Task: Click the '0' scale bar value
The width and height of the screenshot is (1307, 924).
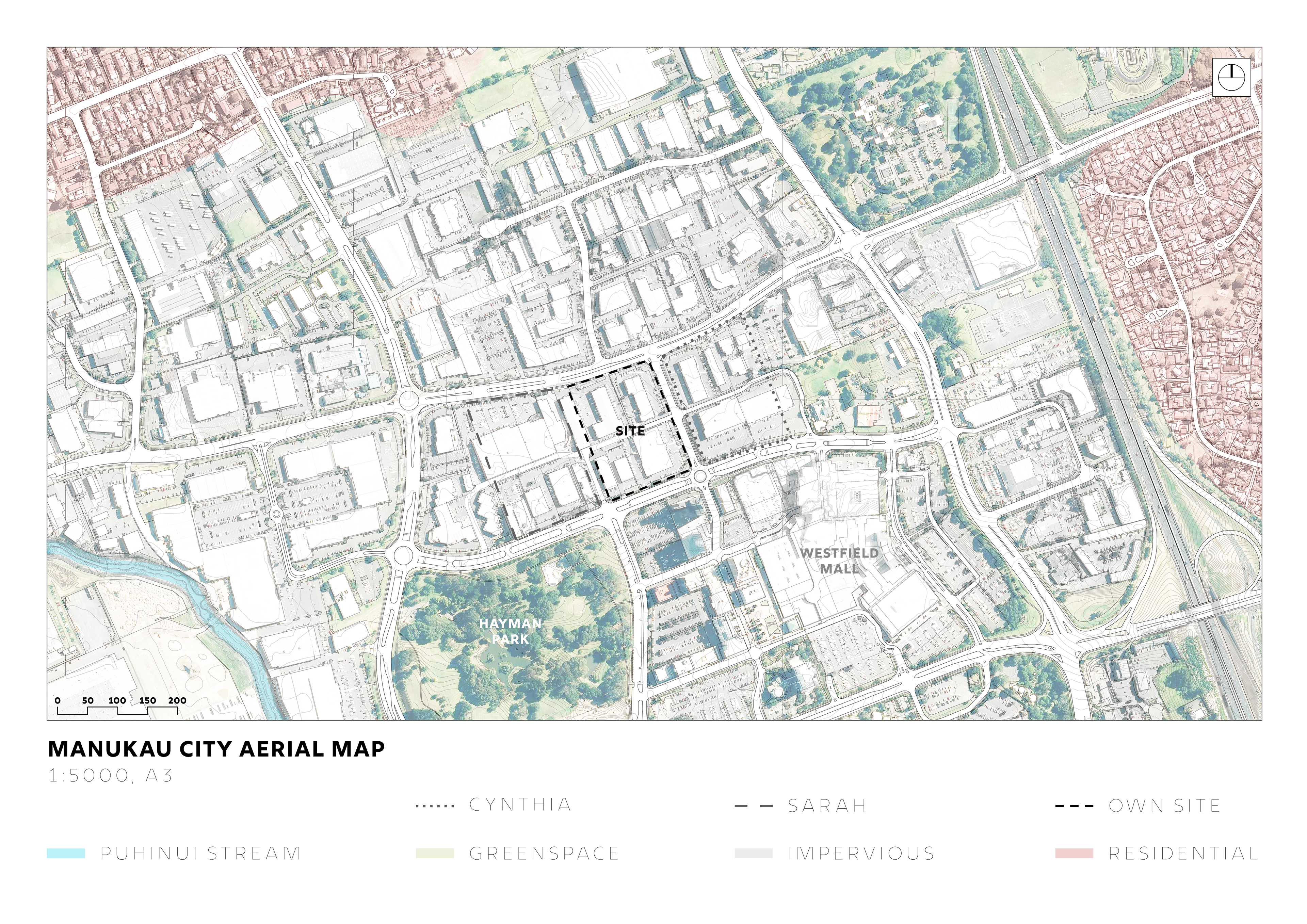Action: (x=58, y=700)
